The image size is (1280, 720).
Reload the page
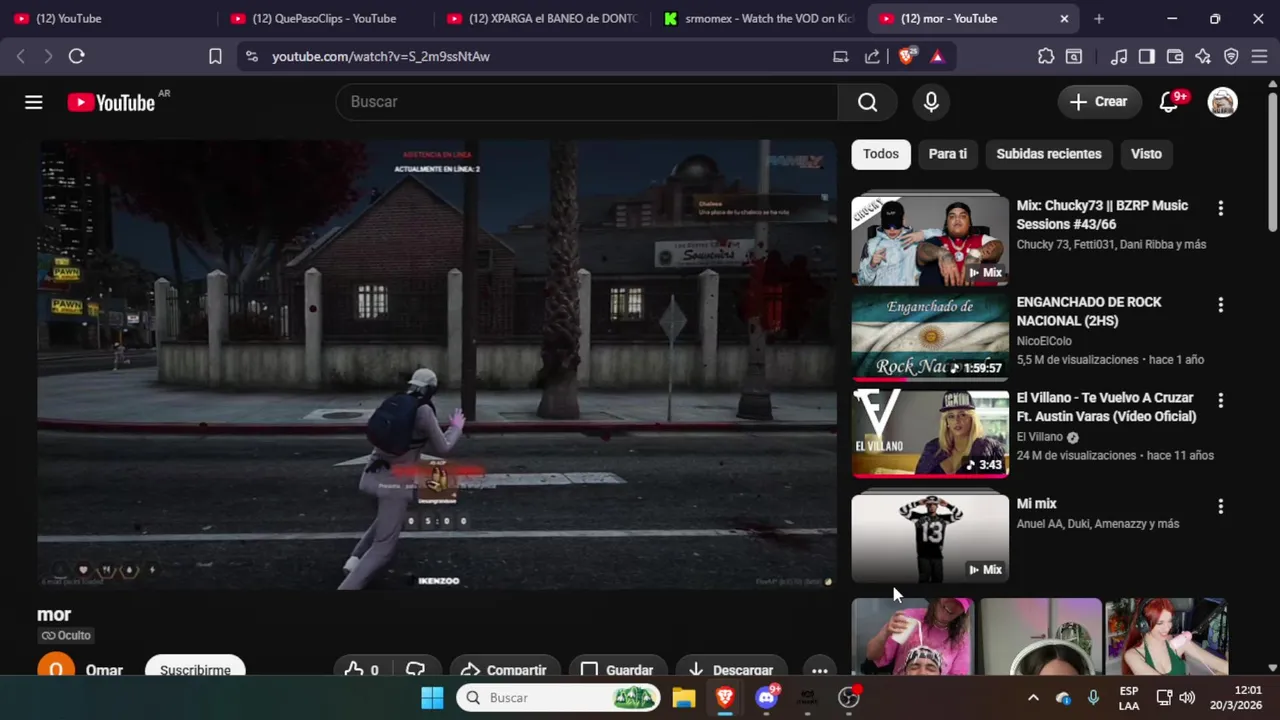point(76,57)
